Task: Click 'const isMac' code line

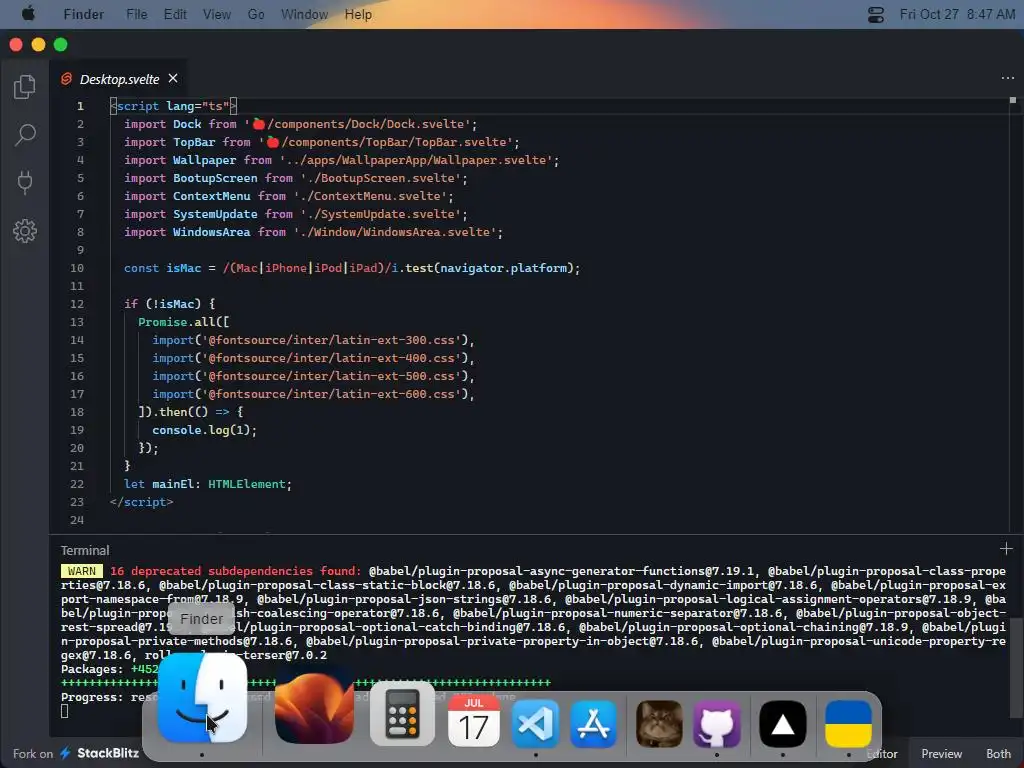Action: click(x=352, y=268)
